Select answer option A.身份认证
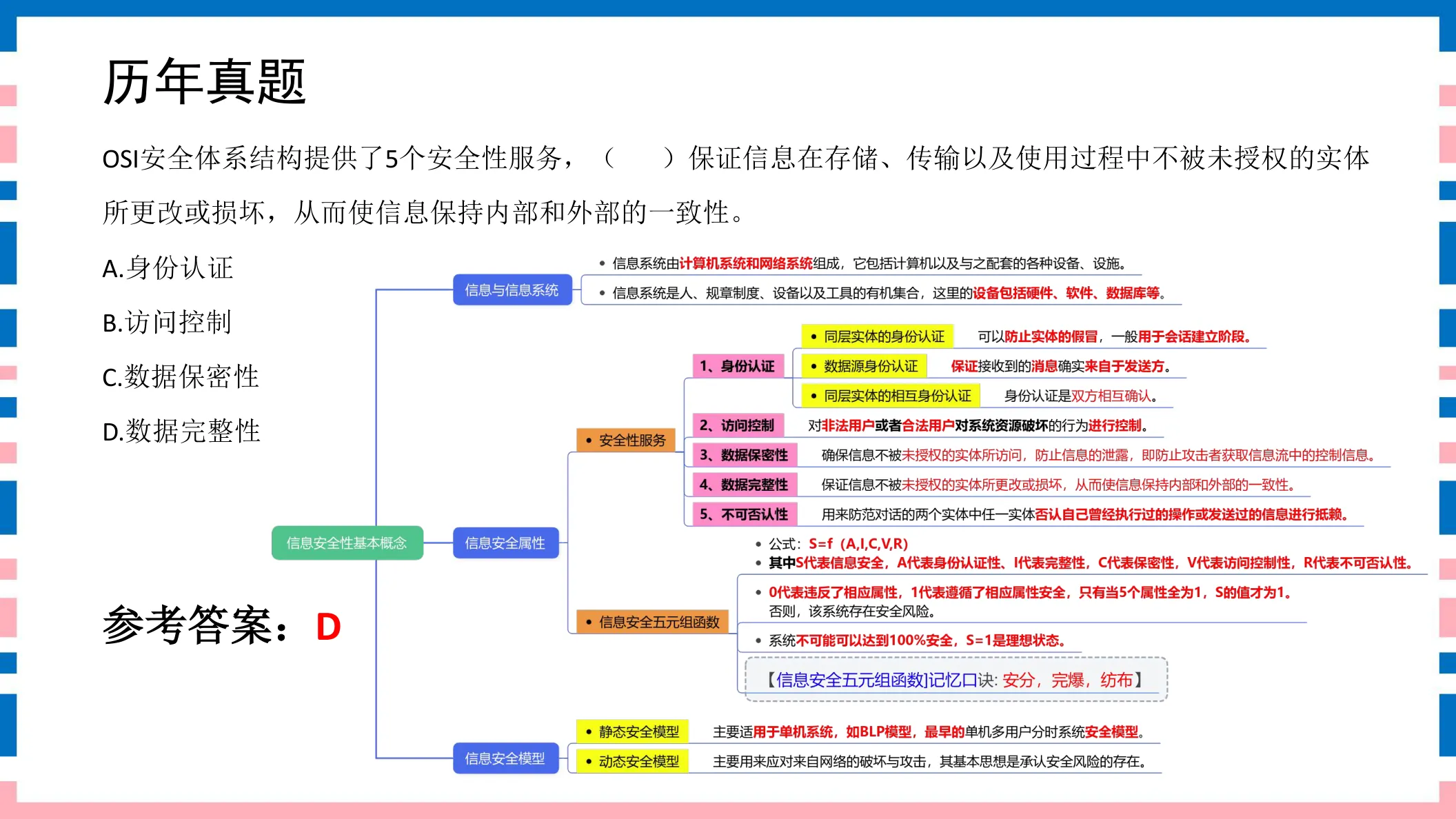1456x819 pixels. 168,268
